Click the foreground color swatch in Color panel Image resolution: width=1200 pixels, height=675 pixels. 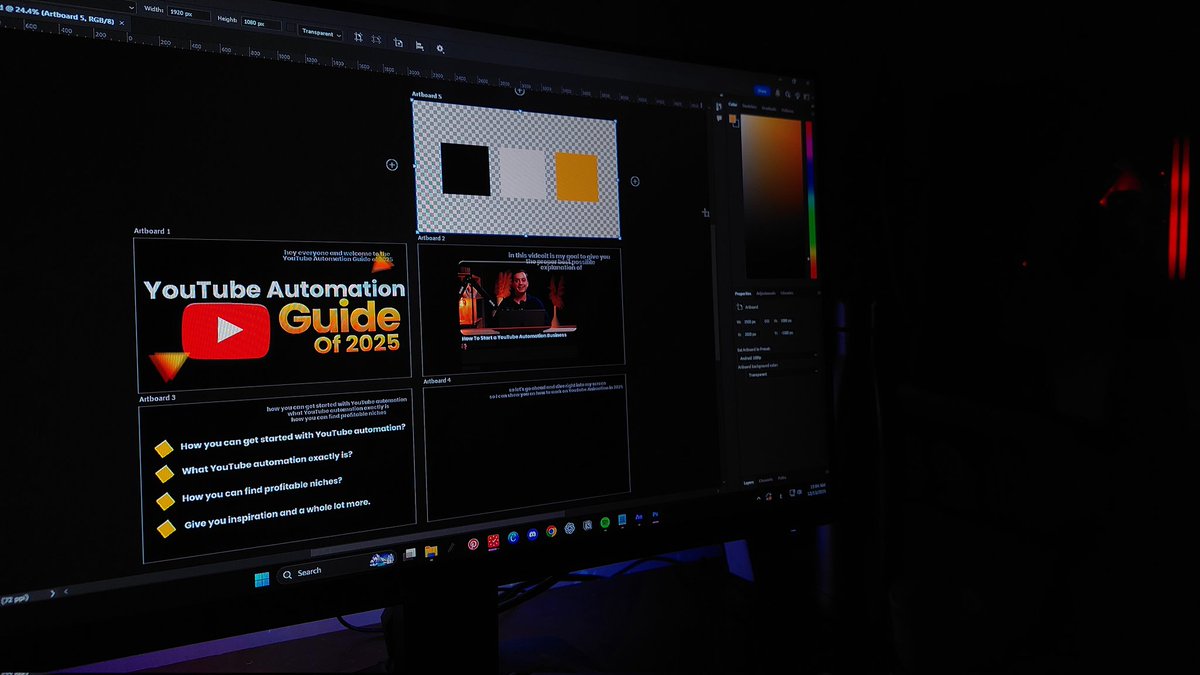(733, 120)
